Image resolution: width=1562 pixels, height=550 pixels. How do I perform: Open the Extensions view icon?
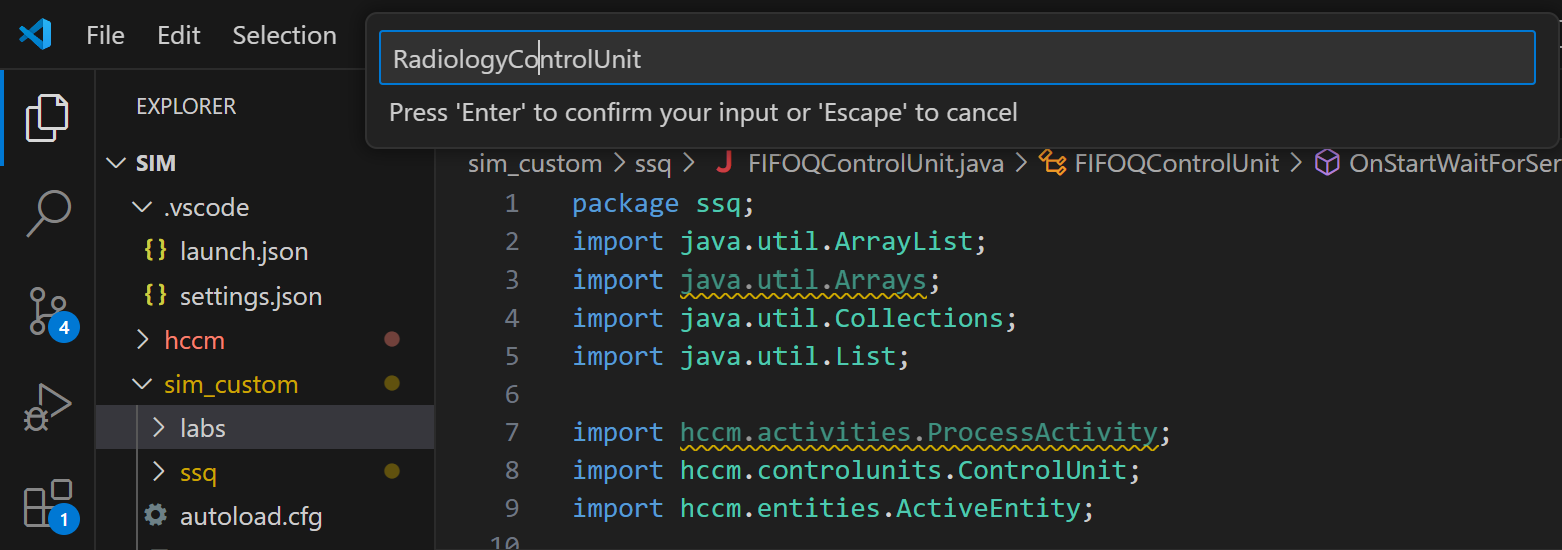(x=47, y=504)
